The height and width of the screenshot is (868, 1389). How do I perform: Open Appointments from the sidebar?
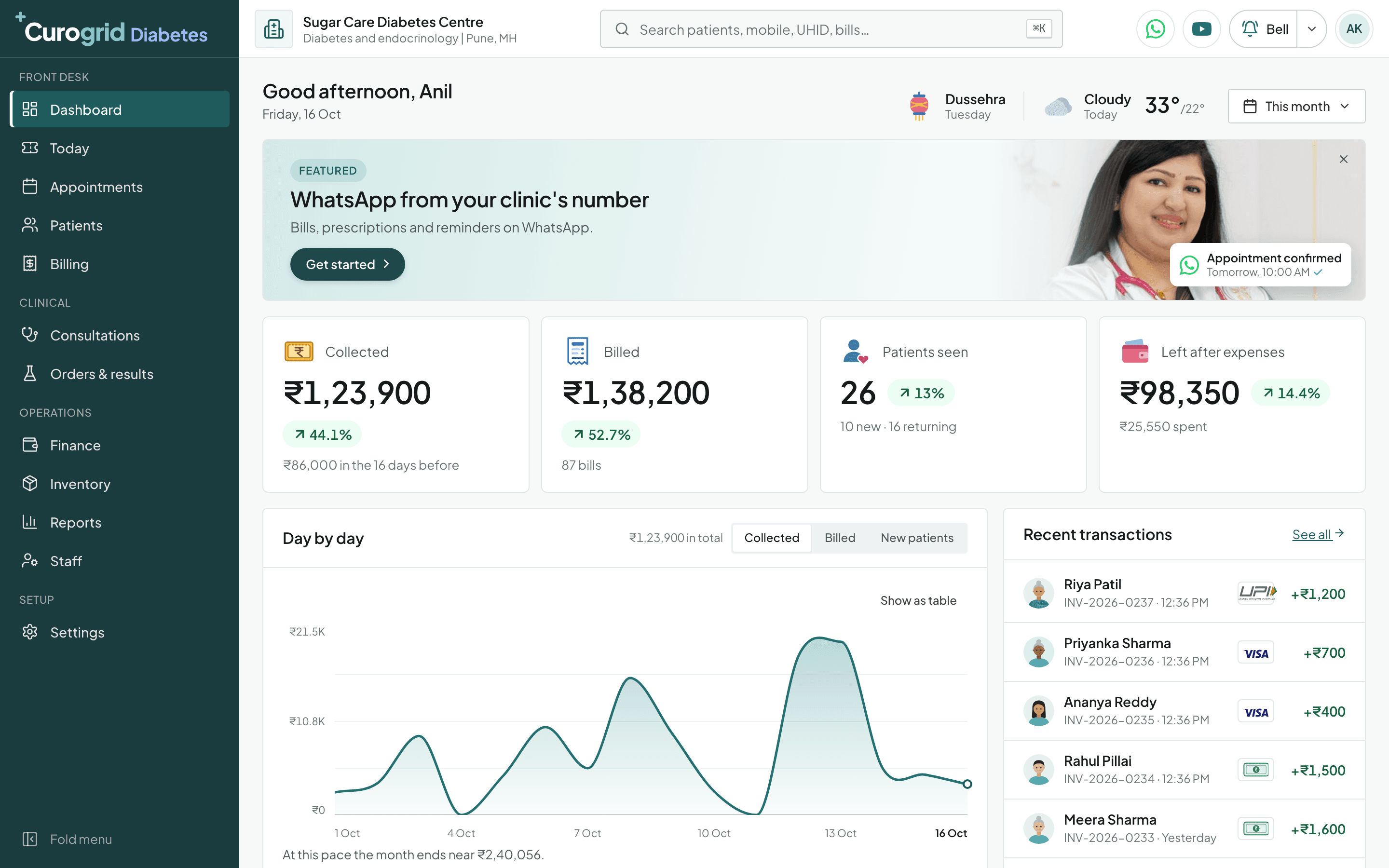[x=120, y=187]
